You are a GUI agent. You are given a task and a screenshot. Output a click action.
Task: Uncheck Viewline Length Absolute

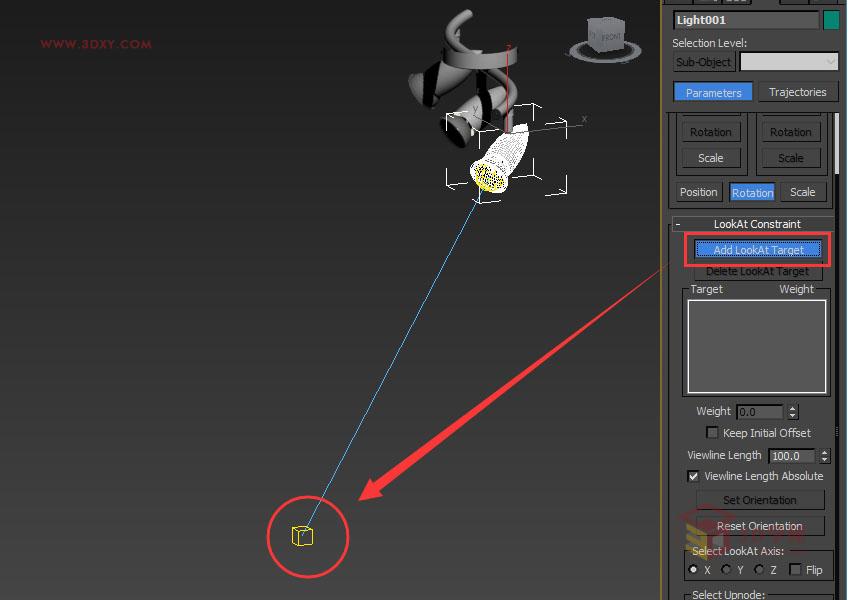pos(694,476)
